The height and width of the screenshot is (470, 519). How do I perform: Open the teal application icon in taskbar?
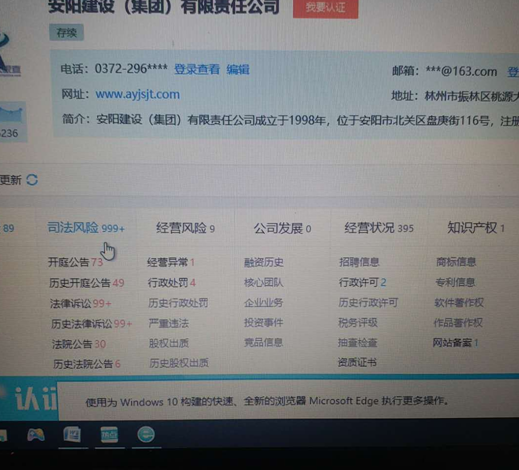coord(109,435)
